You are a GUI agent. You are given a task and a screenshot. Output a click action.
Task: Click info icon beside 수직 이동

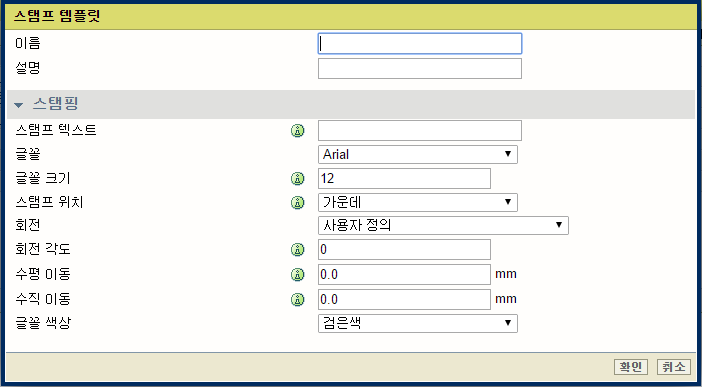tap(298, 299)
